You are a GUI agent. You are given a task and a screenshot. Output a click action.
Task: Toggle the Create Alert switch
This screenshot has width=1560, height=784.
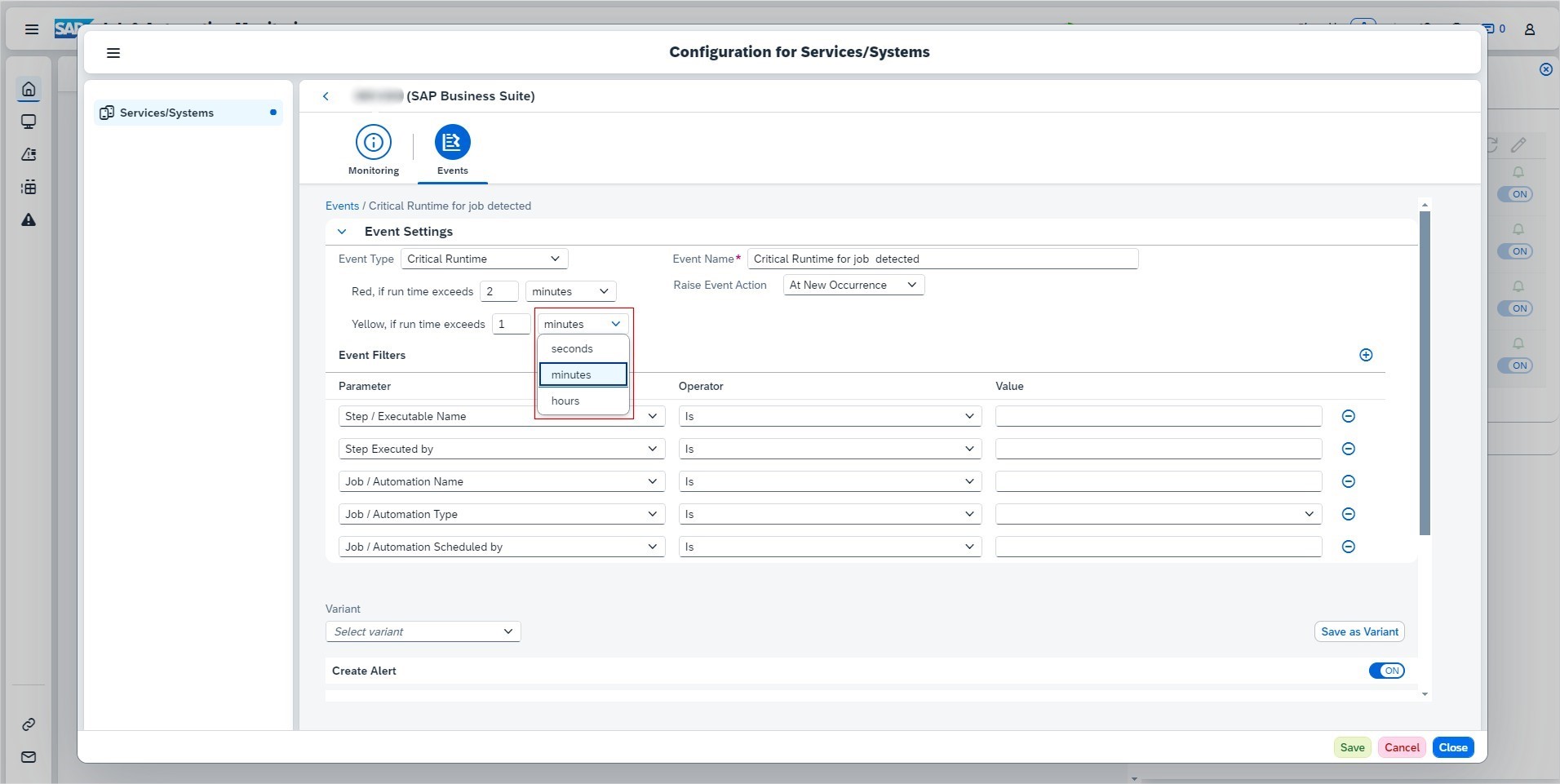click(x=1386, y=671)
